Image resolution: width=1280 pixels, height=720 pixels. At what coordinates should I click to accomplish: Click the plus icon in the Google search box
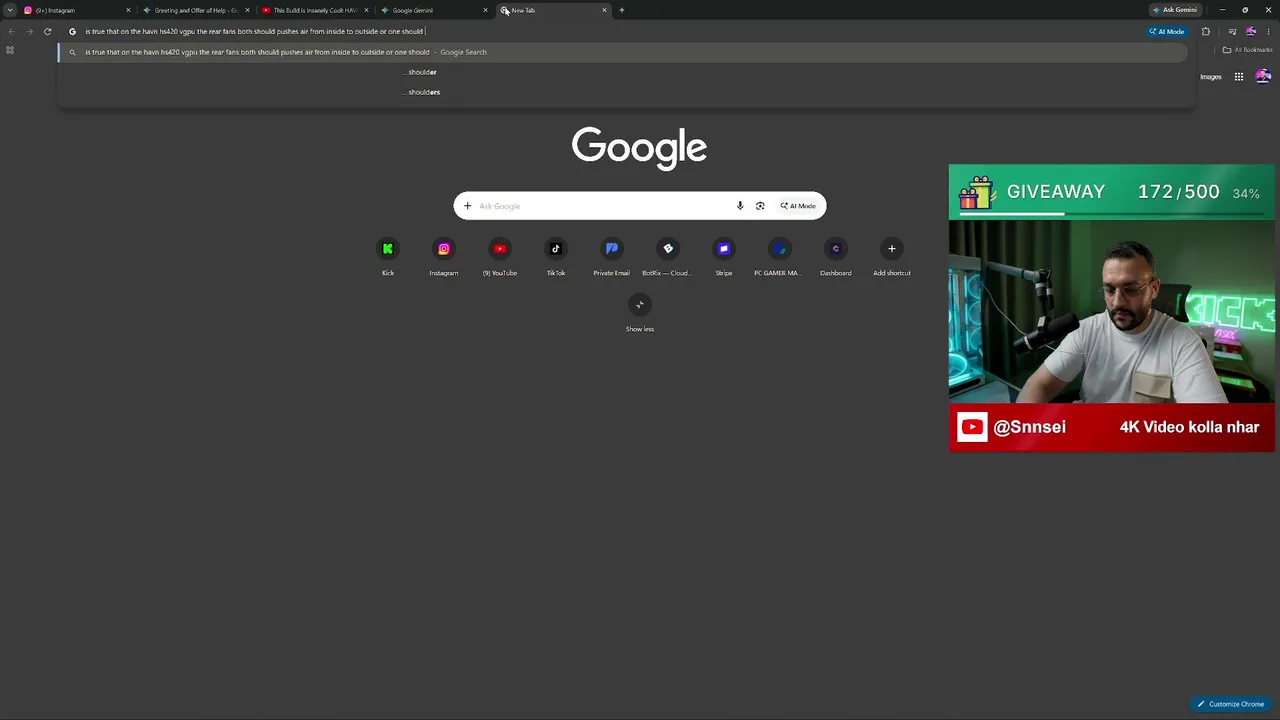(x=467, y=206)
